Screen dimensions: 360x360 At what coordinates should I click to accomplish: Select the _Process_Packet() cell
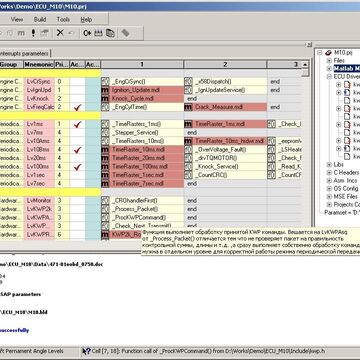pos(142,209)
